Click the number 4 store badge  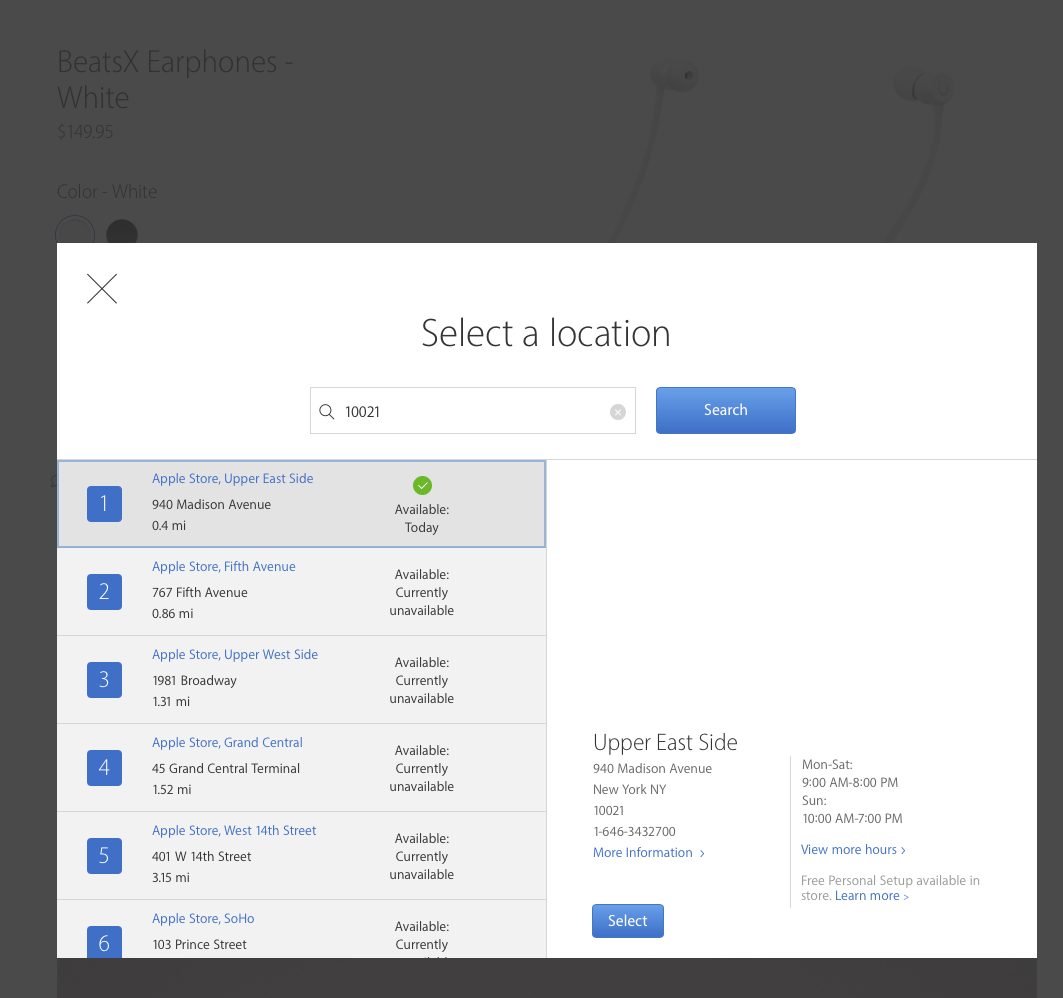coord(104,767)
